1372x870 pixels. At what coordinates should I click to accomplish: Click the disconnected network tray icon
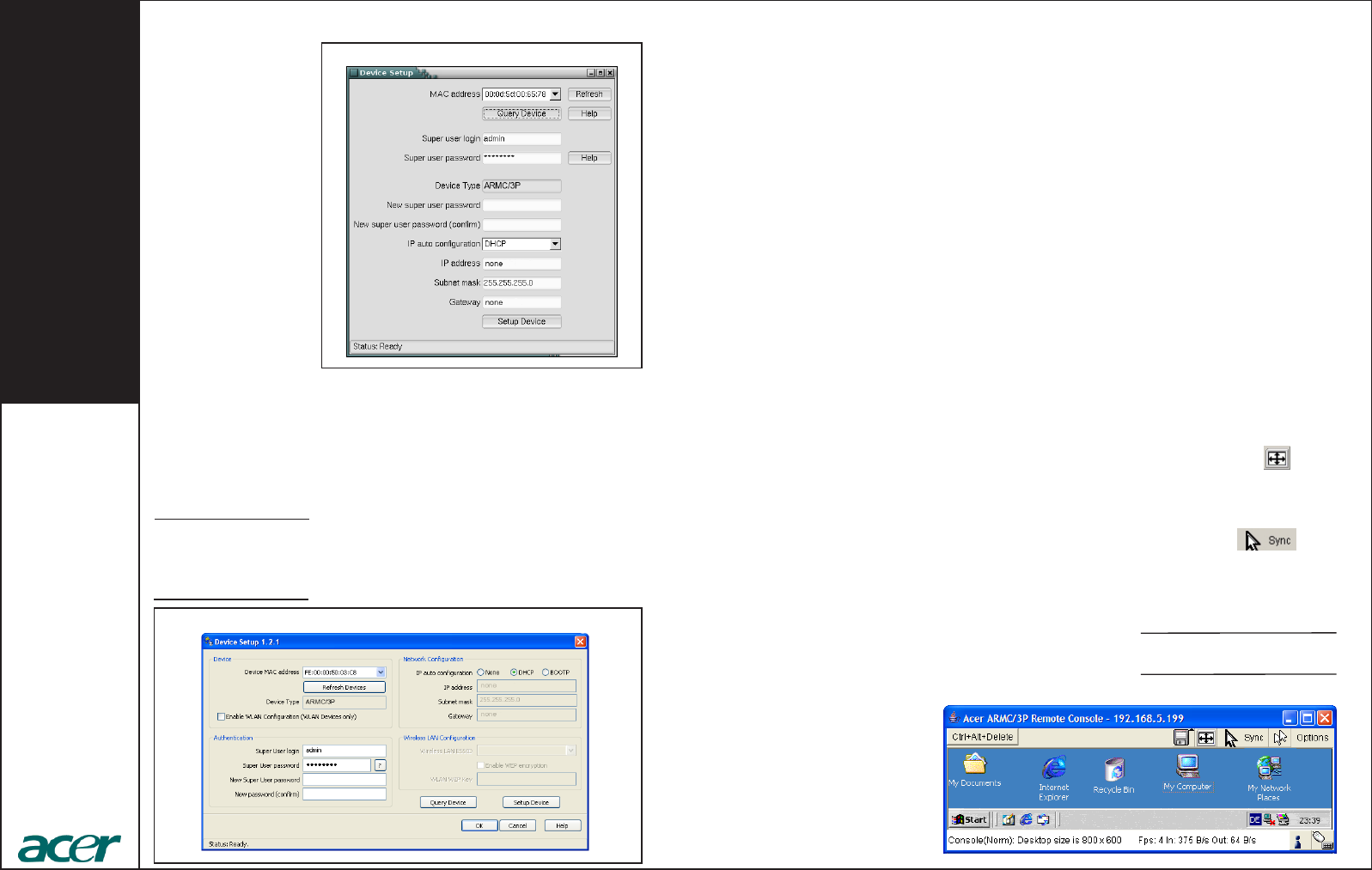point(1269,820)
